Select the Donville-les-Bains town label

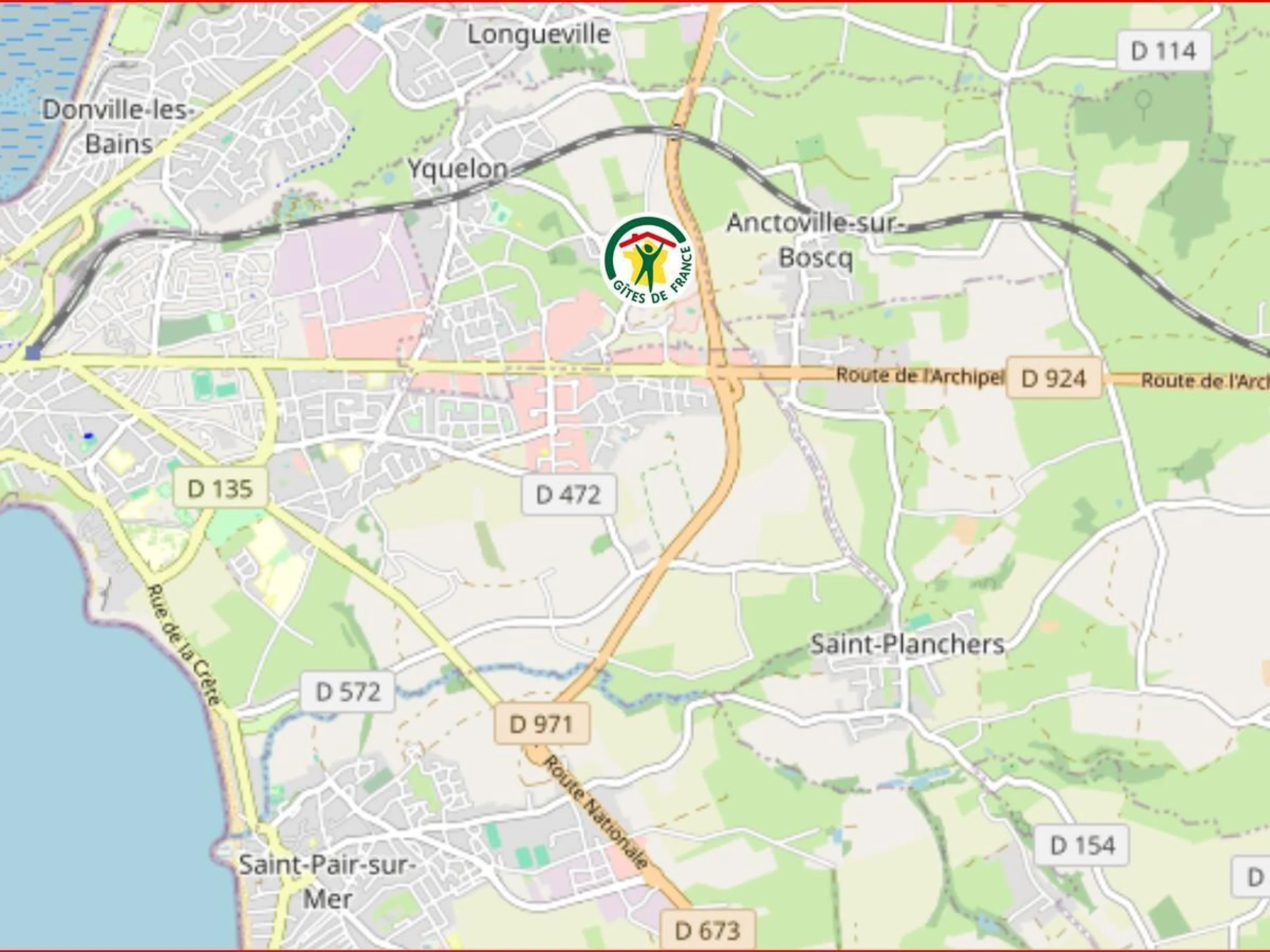119,126
